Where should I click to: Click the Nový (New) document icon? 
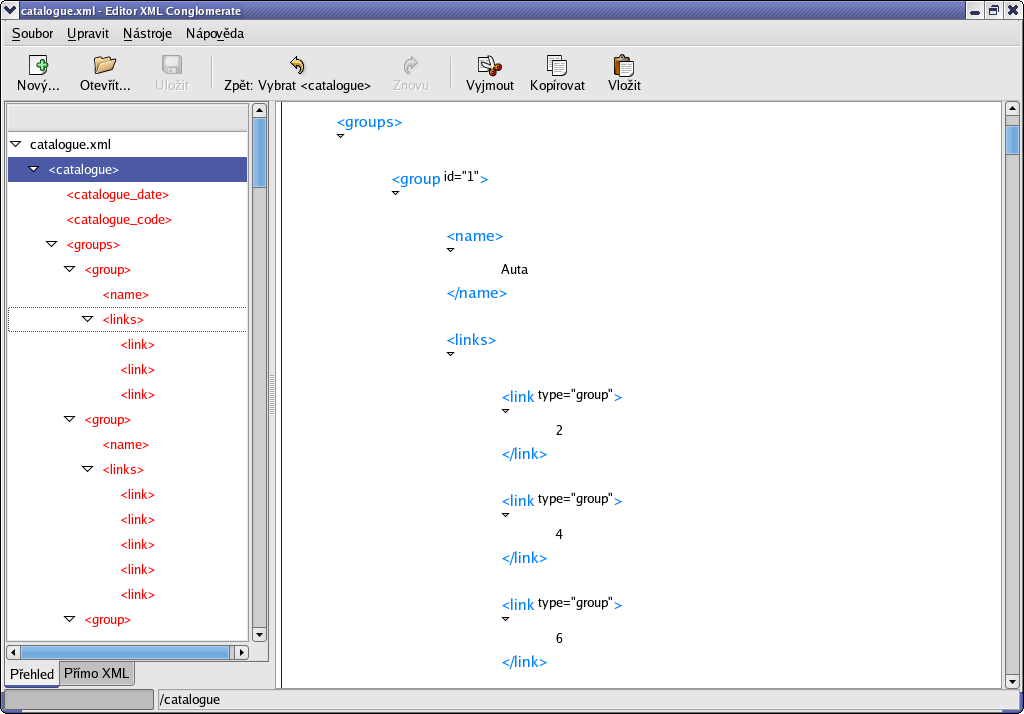38,66
